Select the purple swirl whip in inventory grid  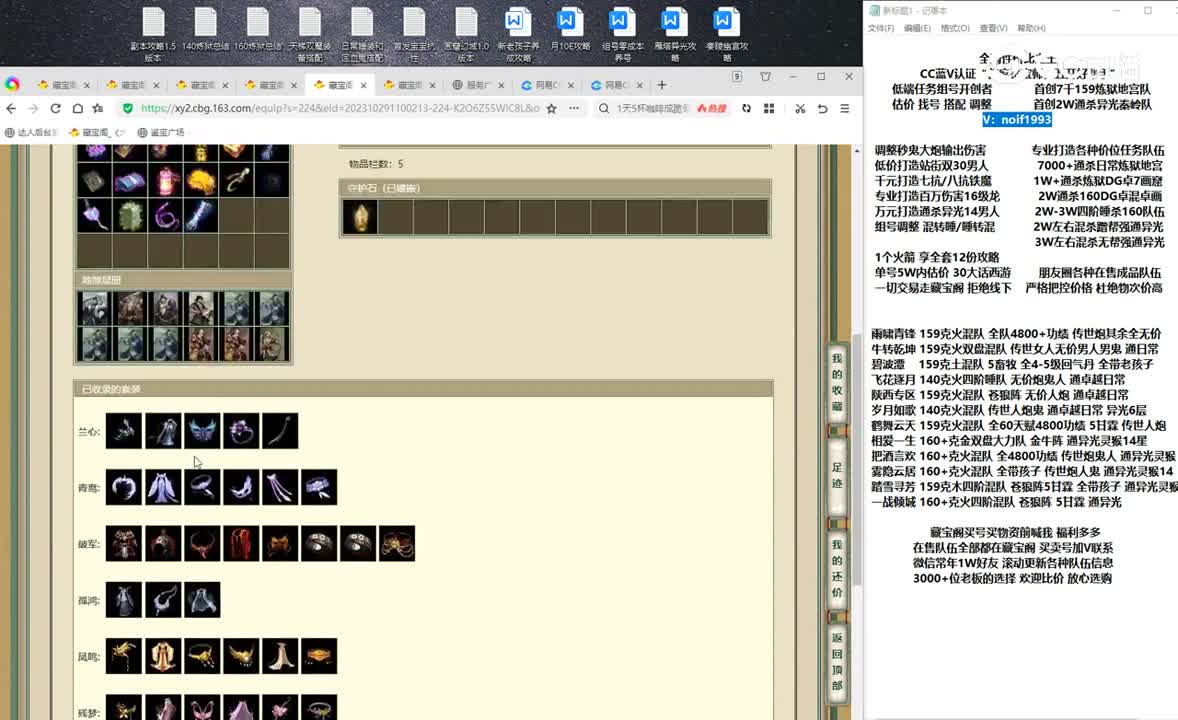(165, 216)
